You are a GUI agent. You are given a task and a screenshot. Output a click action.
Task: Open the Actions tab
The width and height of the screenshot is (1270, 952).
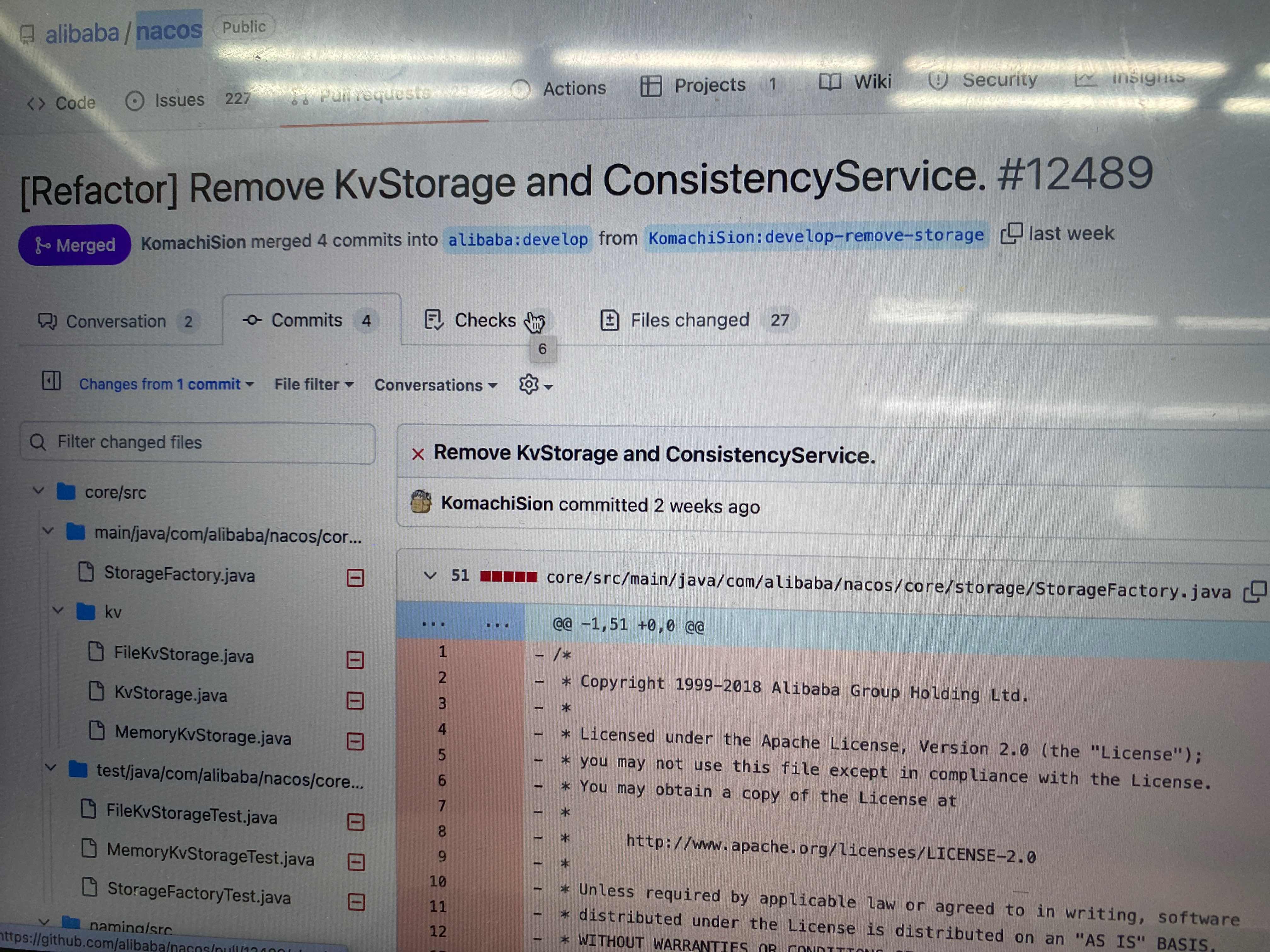coord(559,88)
